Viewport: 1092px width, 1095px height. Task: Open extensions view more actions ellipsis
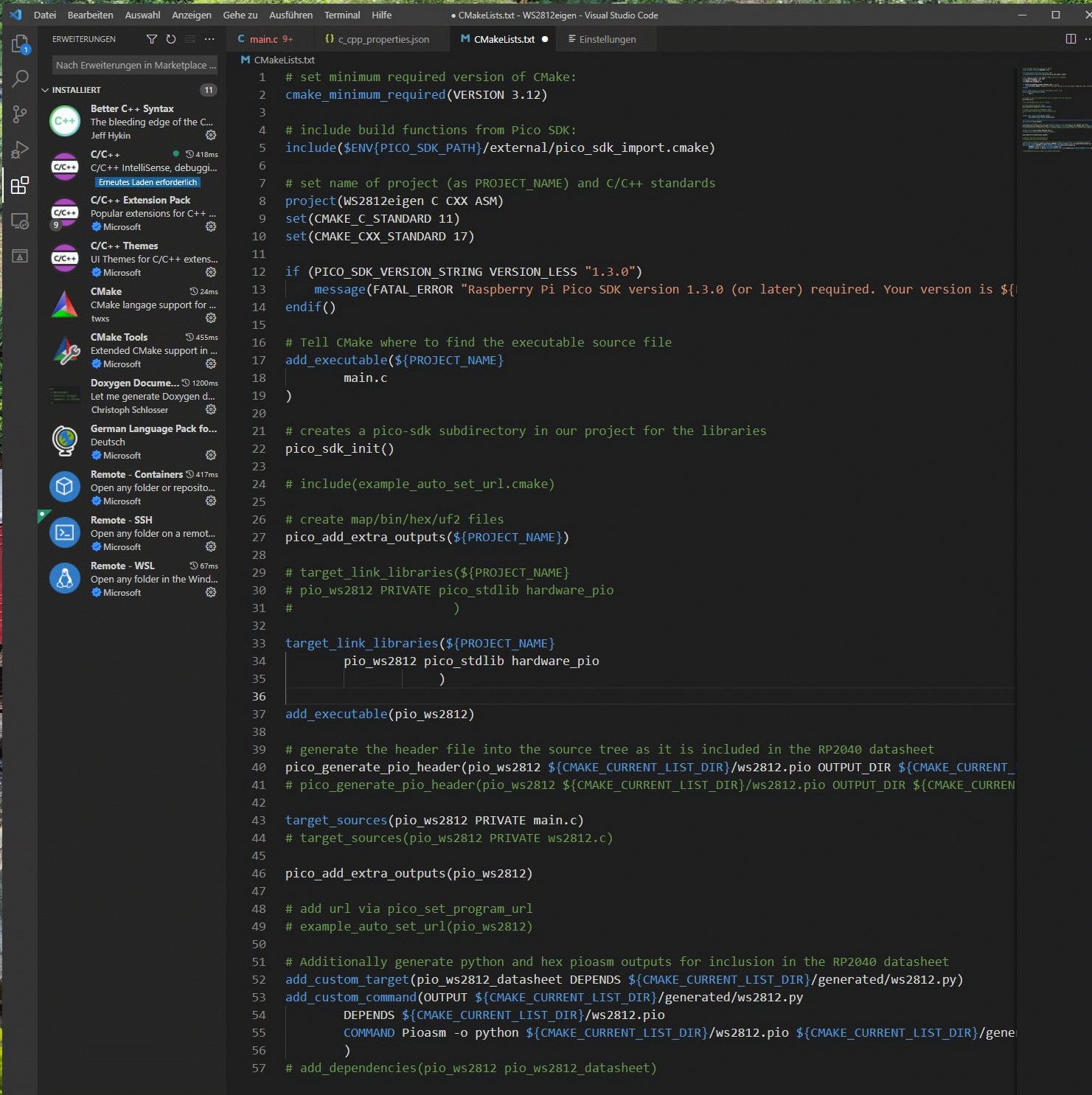(210, 39)
